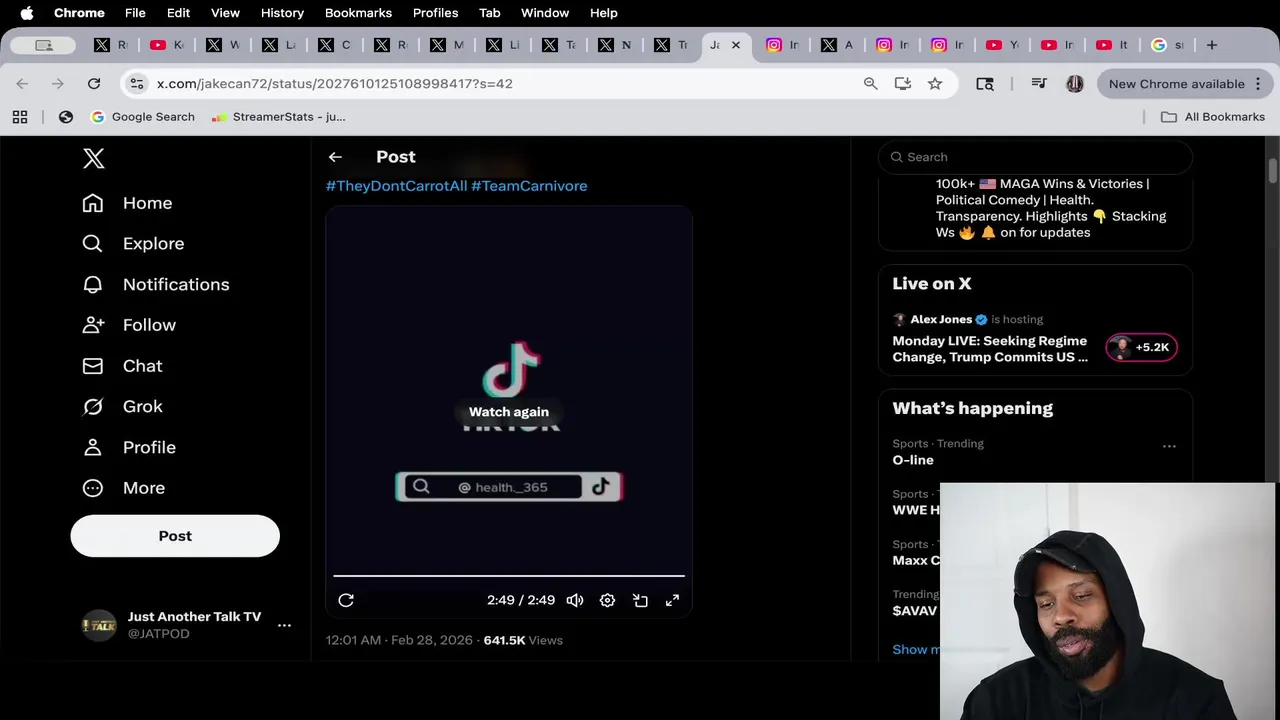1280x720 pixels.
Task: Open Home from the sidebar
Action: (127, 203)
